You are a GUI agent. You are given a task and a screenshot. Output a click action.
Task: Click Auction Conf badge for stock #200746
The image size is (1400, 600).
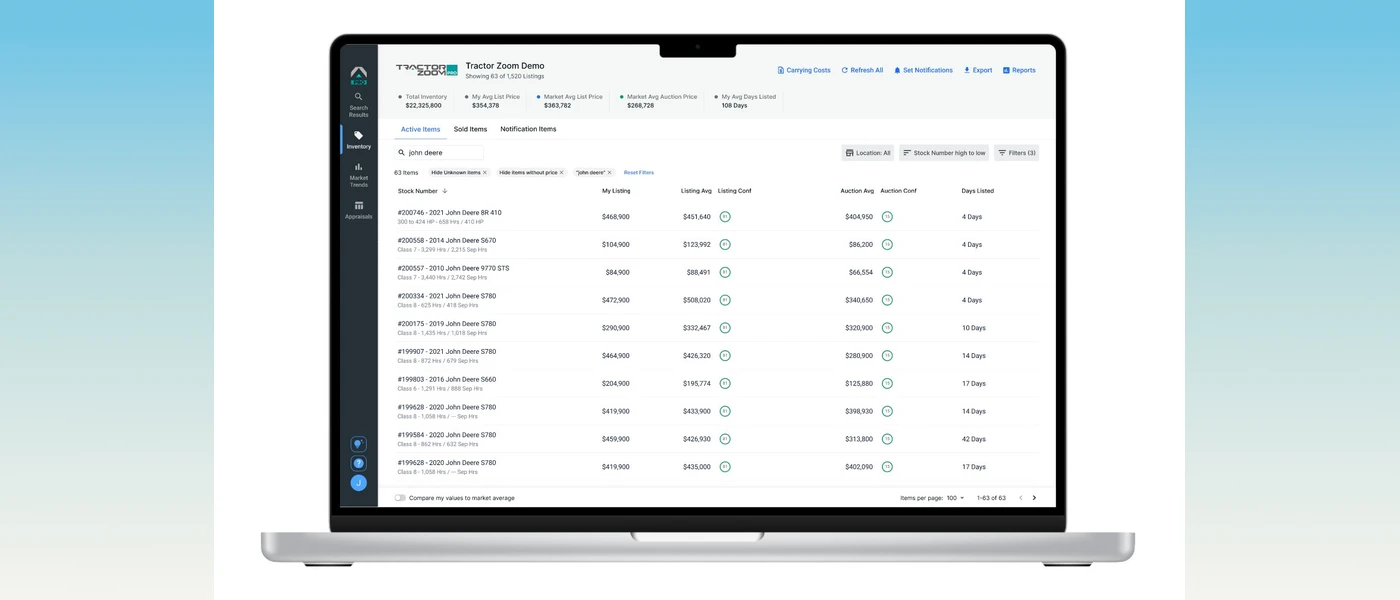pyautogui.click(x=887, y=216)
